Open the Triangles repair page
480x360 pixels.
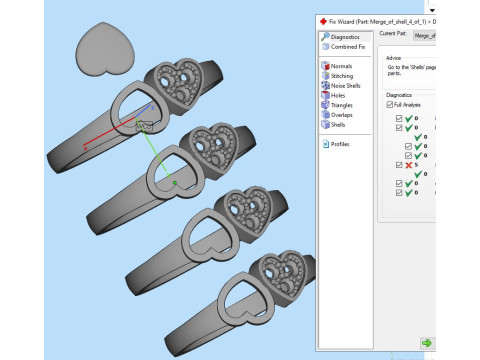point(337,105)
